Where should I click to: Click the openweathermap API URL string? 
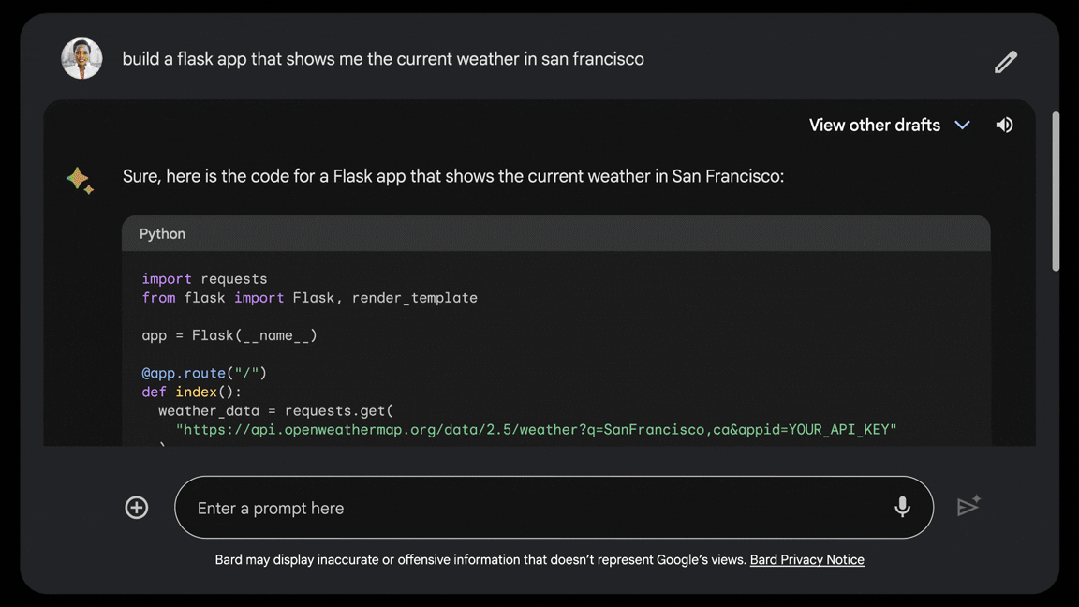coord(536,430)
